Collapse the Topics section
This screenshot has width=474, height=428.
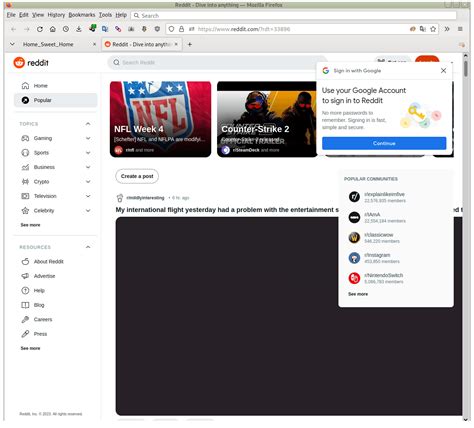[88, 124]
